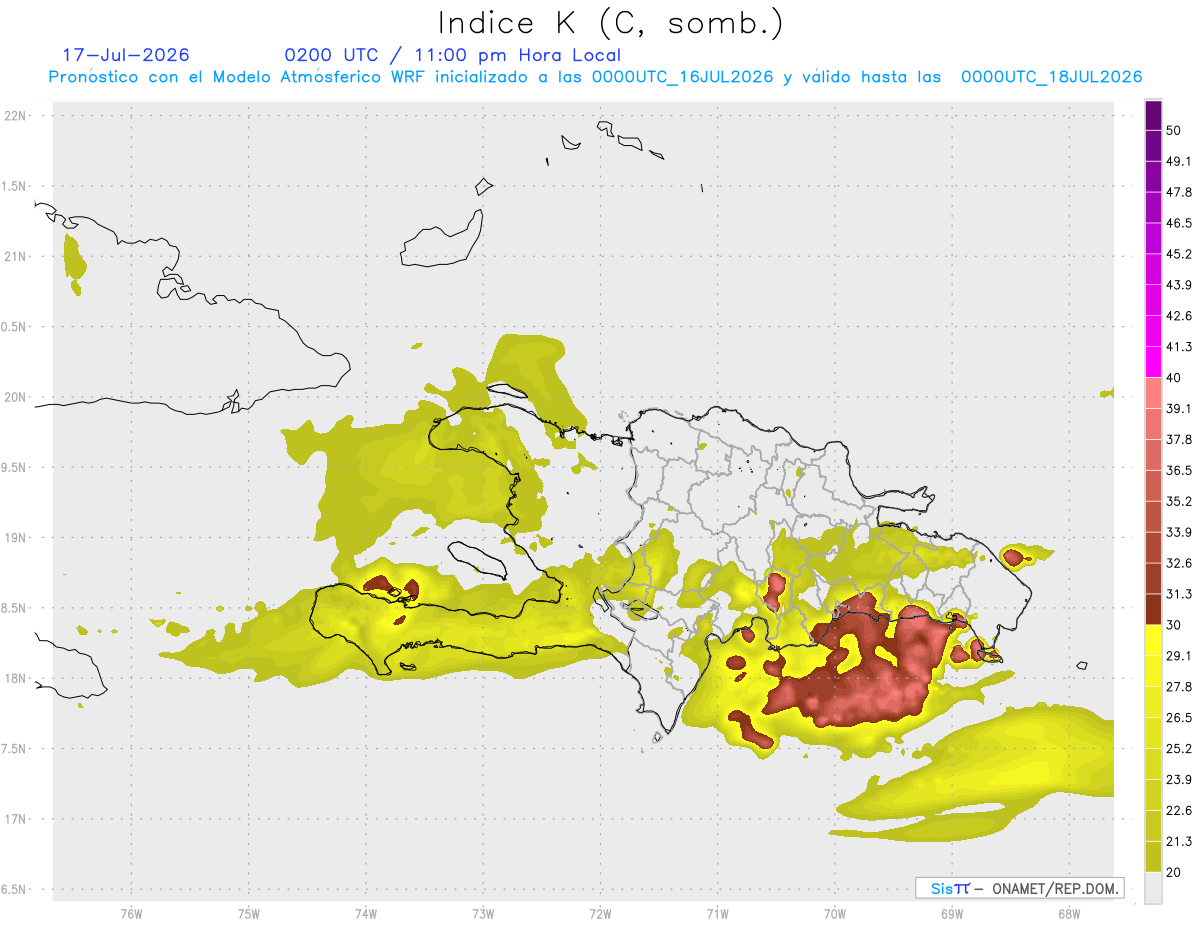The image size is (1200, 927).
Task: Click the colorbar value '45.2'
Action: [x=1178, y=254]
